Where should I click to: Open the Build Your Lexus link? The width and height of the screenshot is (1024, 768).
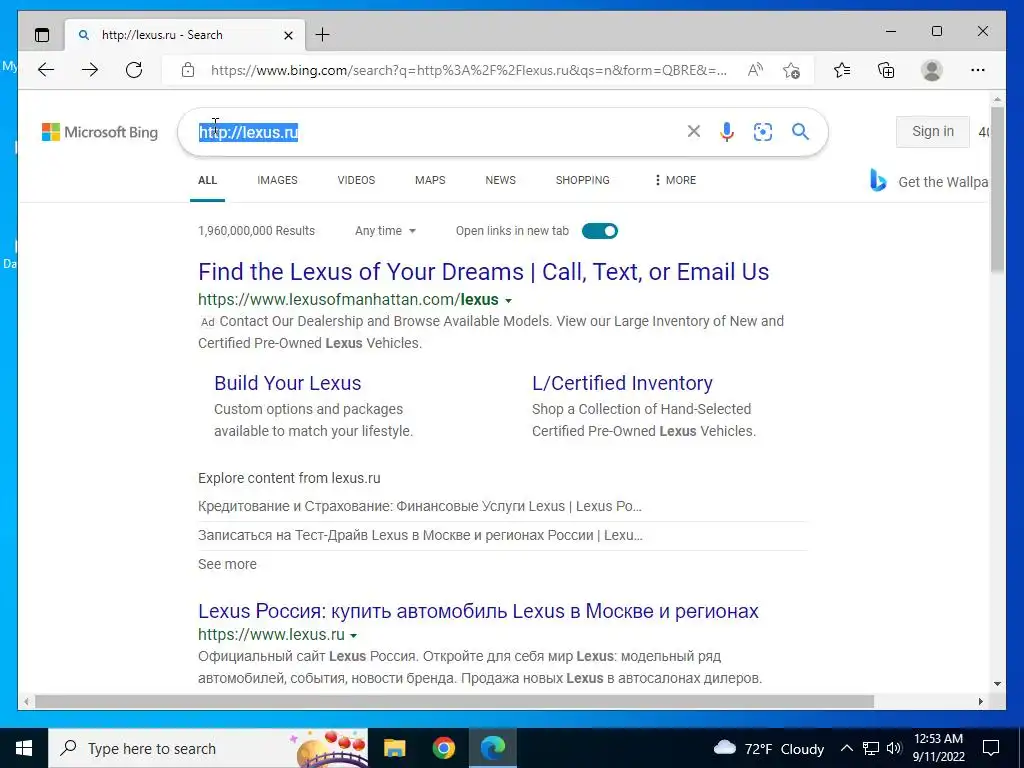tap(287, 383)
